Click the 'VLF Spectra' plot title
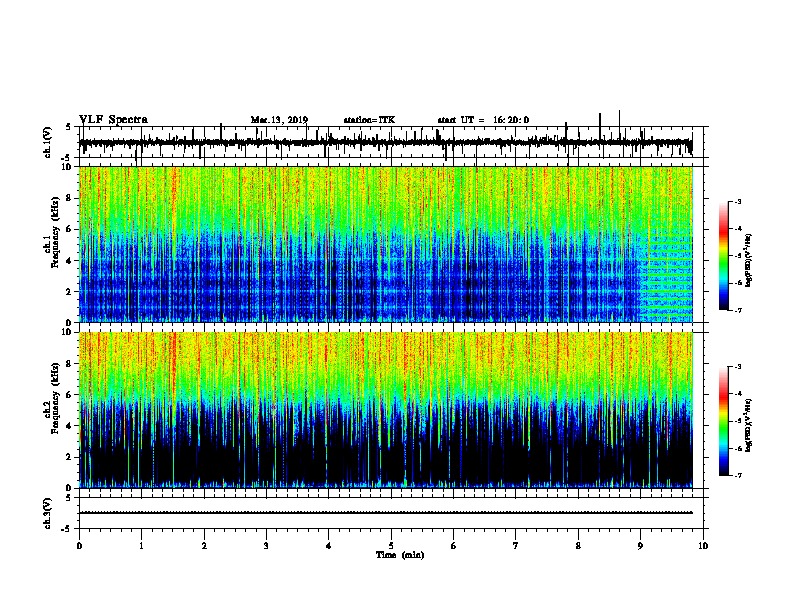This screenshot has height=612, width=792. [113, 119]
